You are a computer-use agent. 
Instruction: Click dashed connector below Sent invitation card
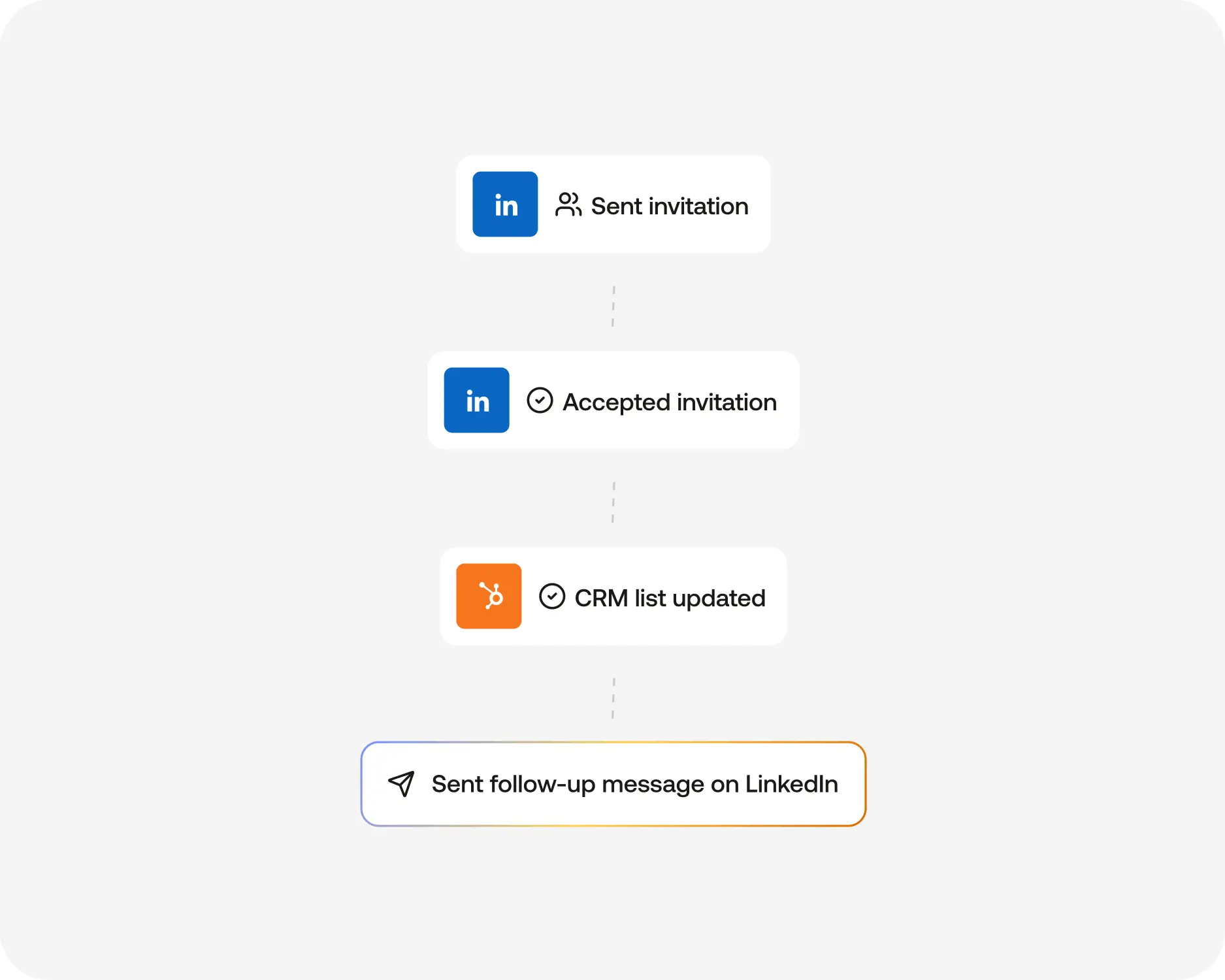(613, 306)
